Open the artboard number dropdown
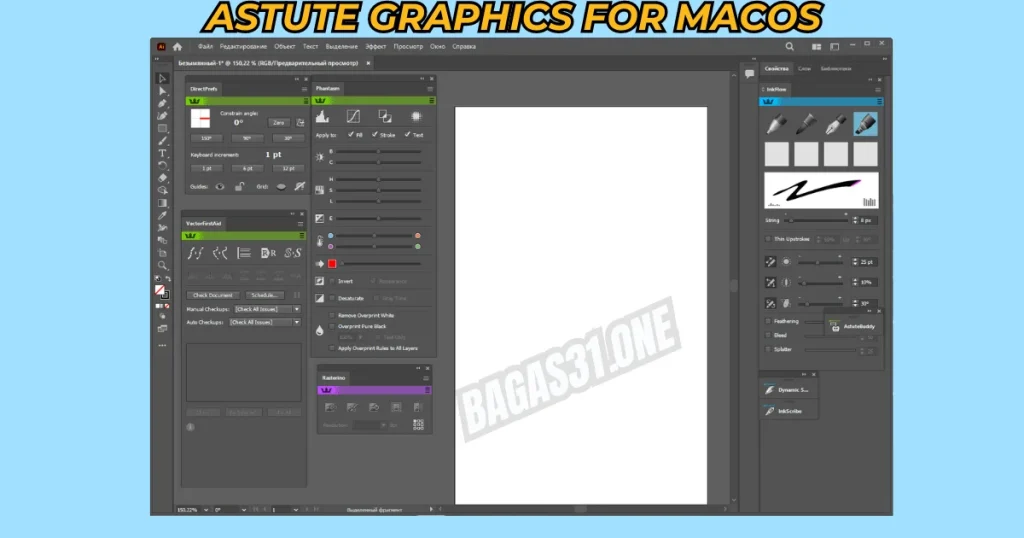Screen dimensions: 1024x538 (295, 510)
